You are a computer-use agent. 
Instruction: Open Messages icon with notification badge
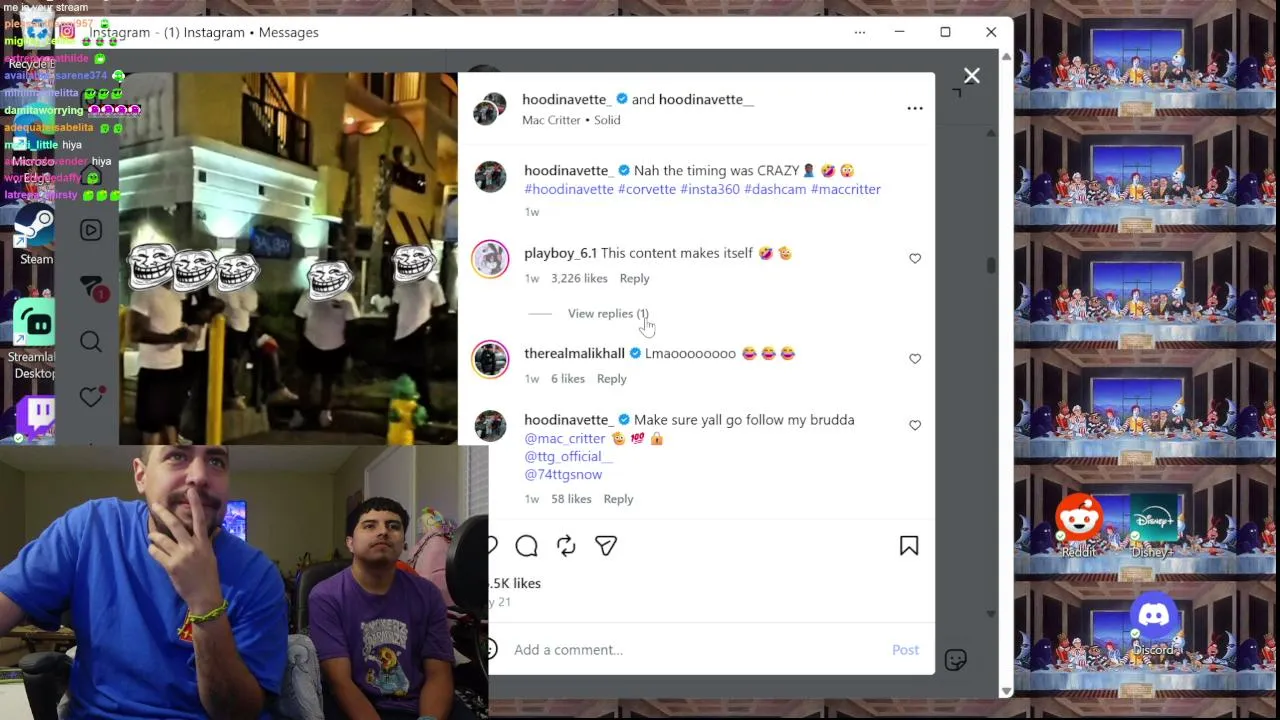[91, 288]
